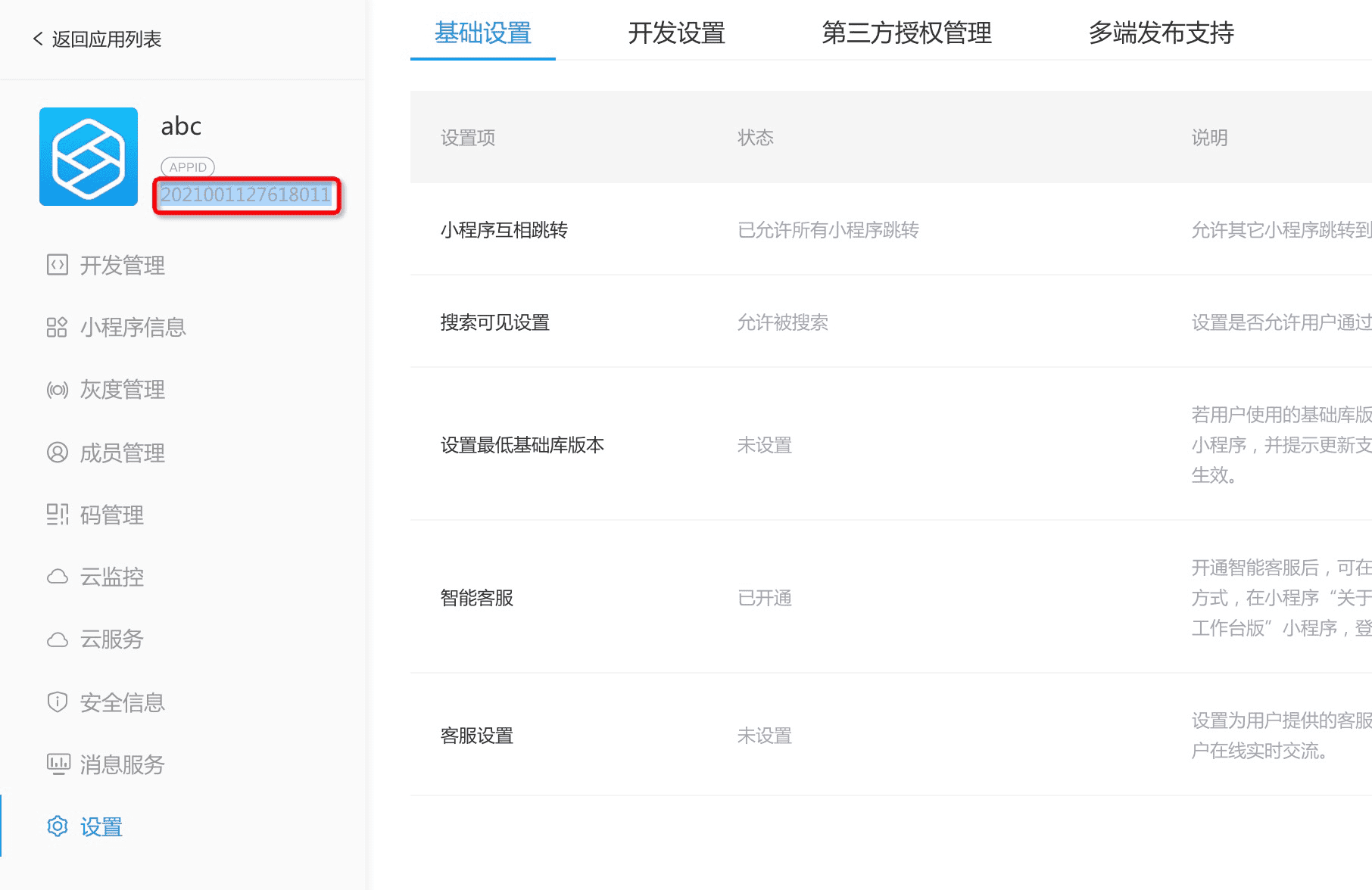The image size is (1372, 890).
Task: Select the 基础设置 tab
Action: point(482,33)
